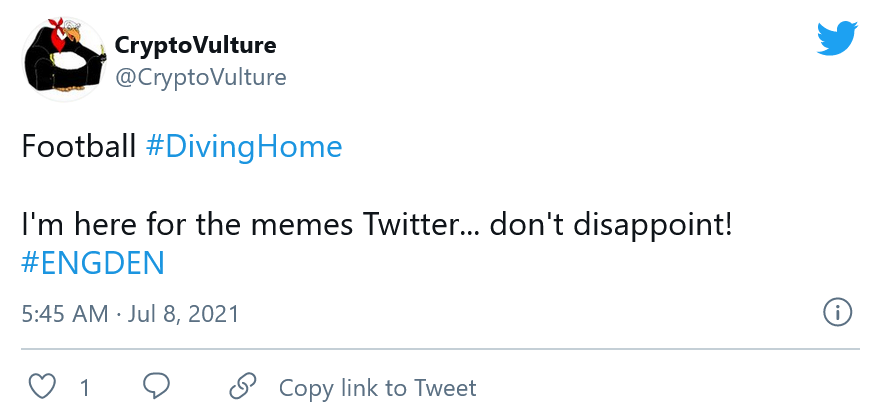879x411 pixels.
Task: Click the like count "1"
Action: (x=85, y=388)
